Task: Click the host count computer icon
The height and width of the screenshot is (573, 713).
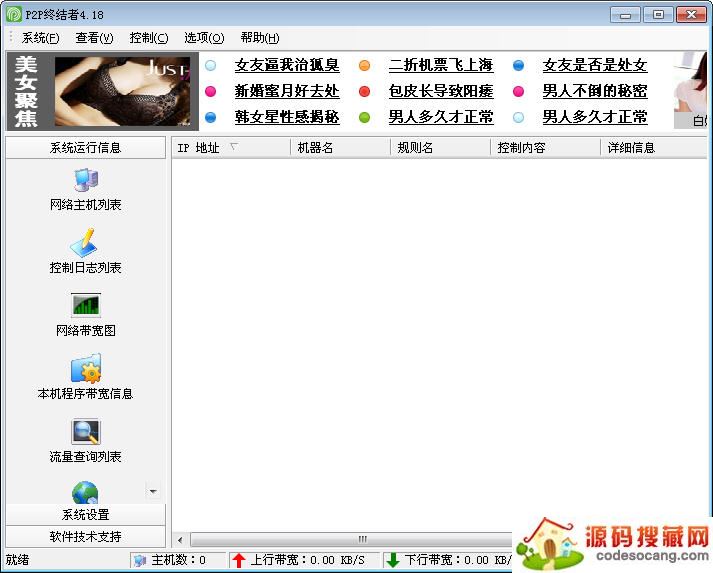Action: (140, 560)
